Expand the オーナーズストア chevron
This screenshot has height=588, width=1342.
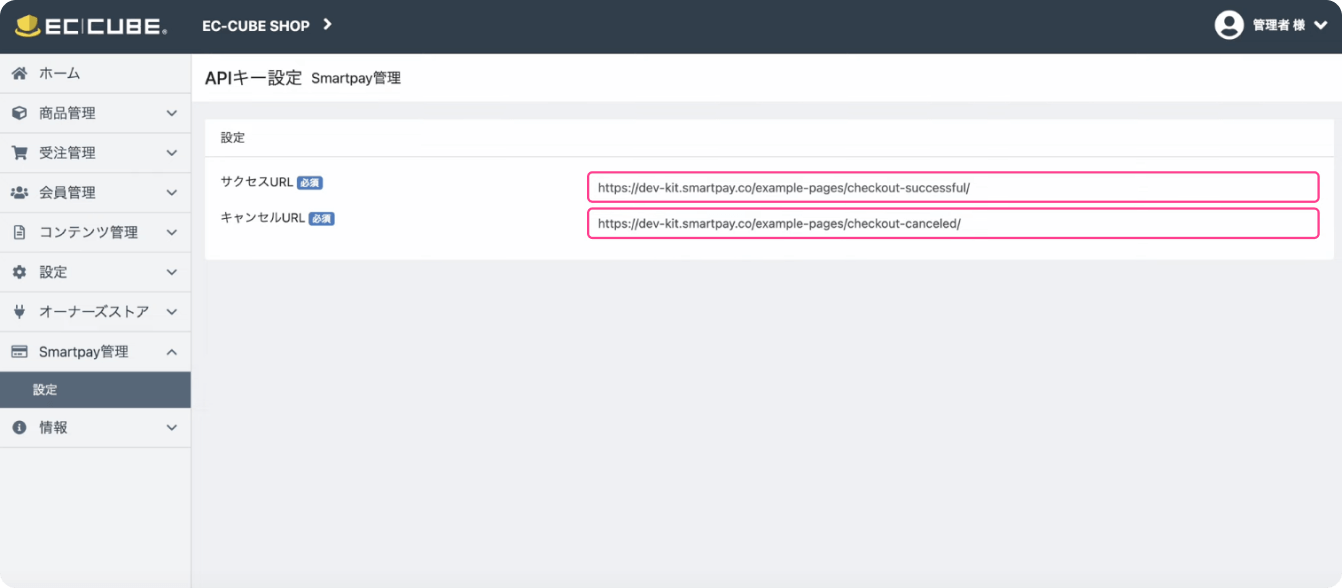click(171, 312)
